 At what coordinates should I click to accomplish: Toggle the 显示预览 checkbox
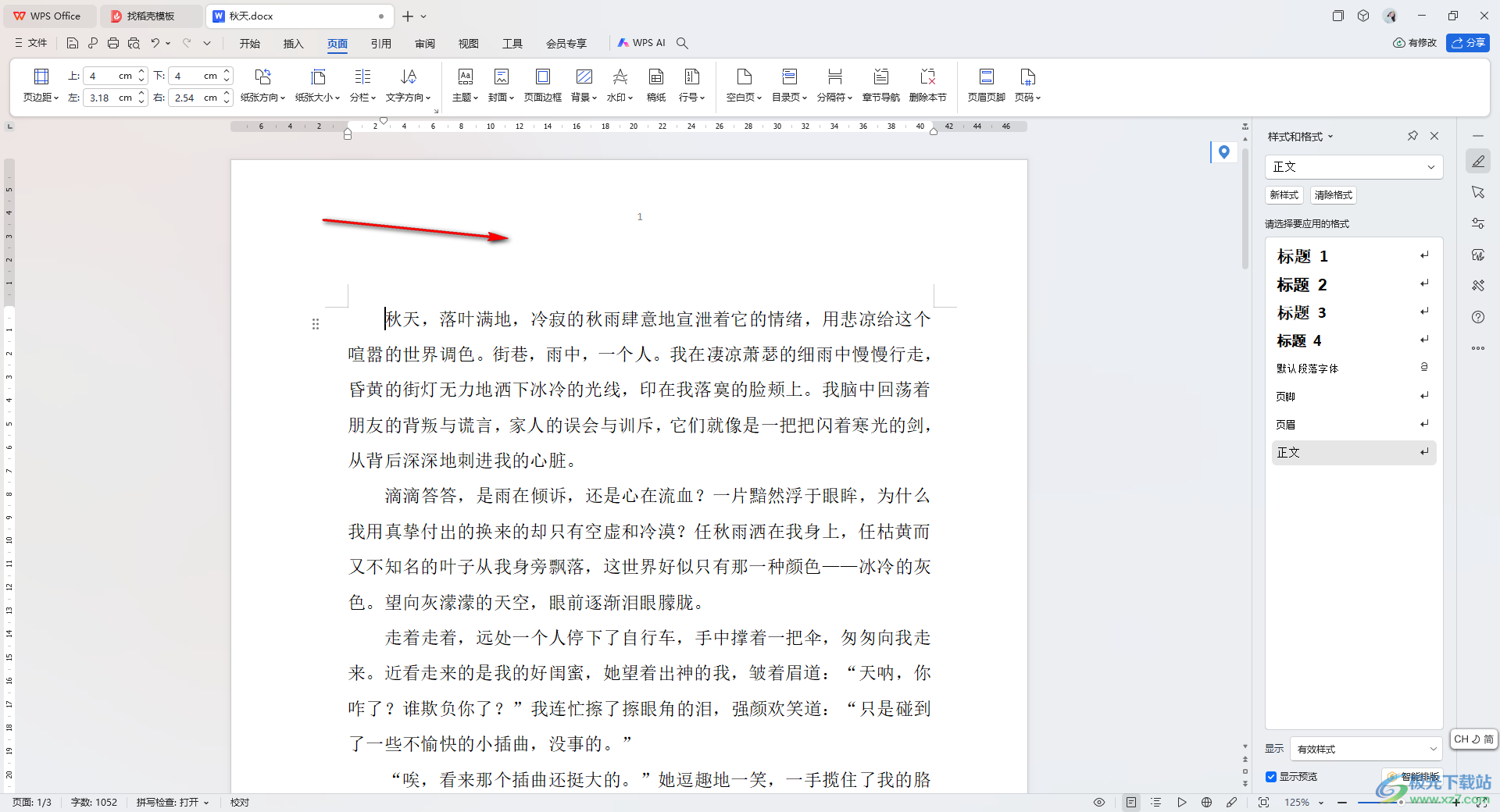coord(1271,777)
